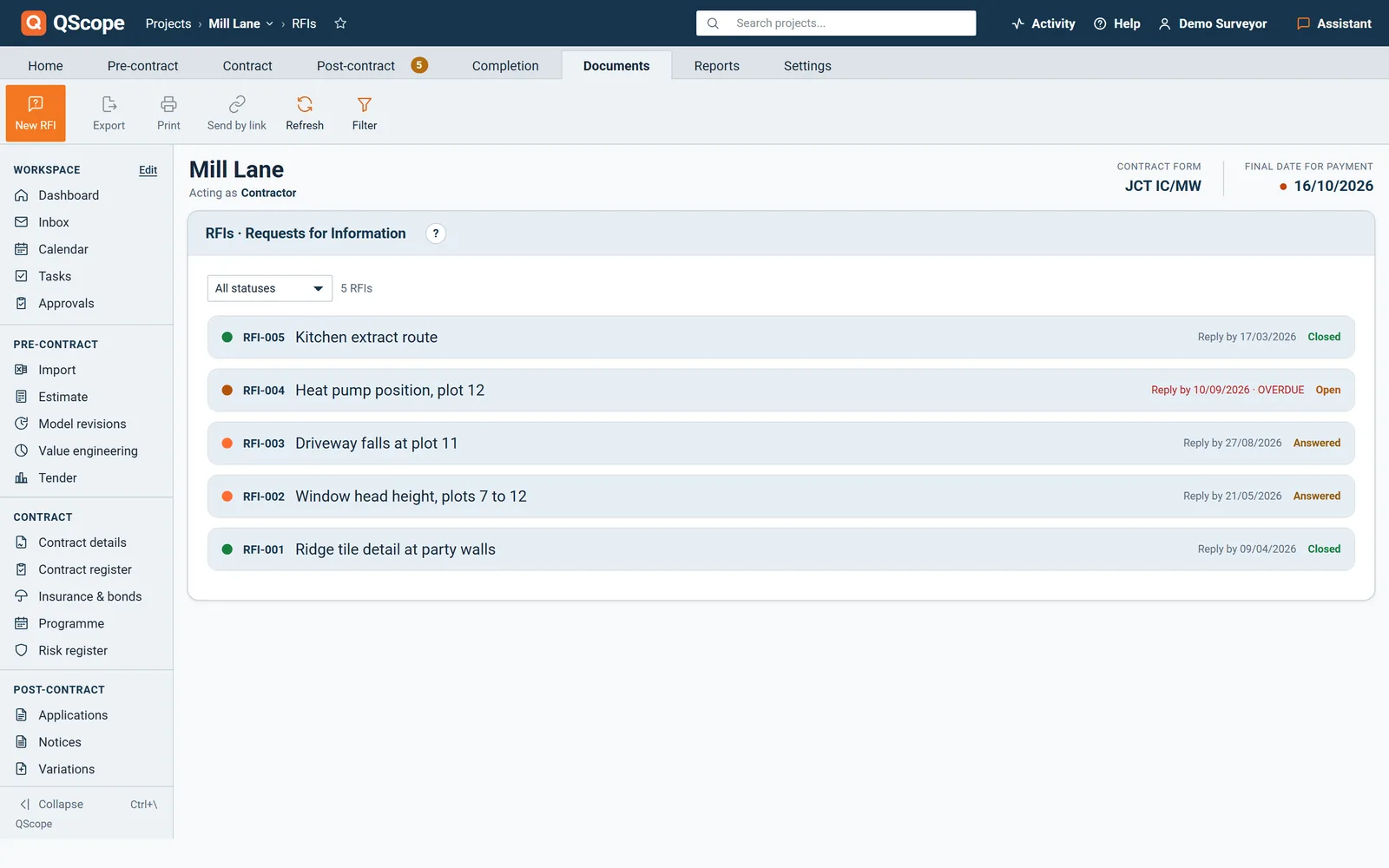
Task: Print the RFI list
Action: click(168, 113)
